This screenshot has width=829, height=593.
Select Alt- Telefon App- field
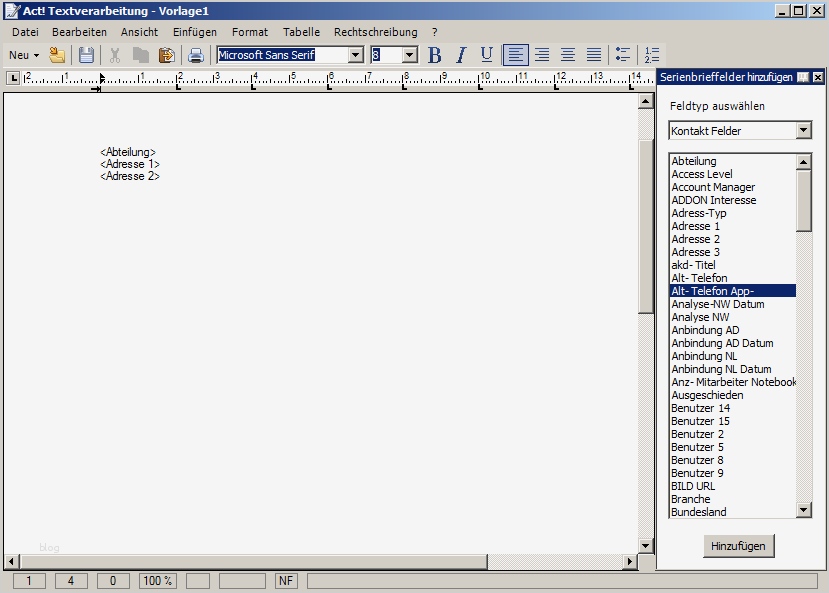pos(733,291)
